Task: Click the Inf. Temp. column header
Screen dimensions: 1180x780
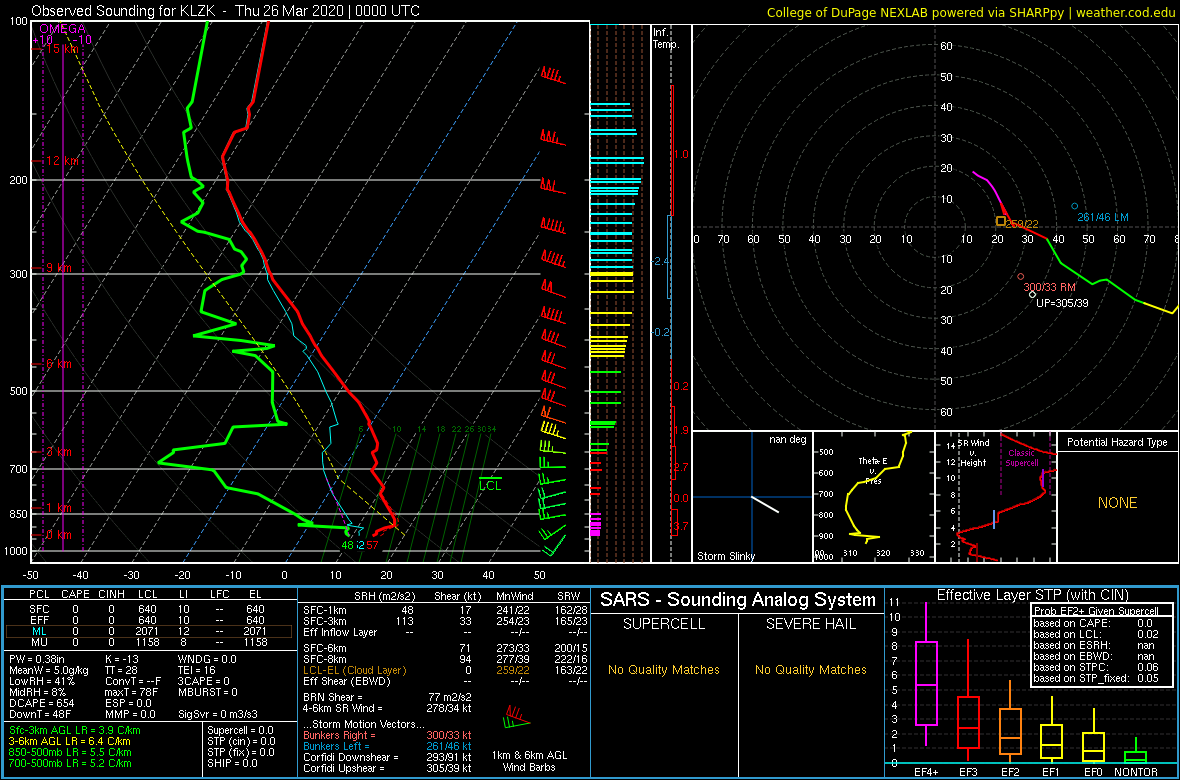Action: click(x=666, y=38)
